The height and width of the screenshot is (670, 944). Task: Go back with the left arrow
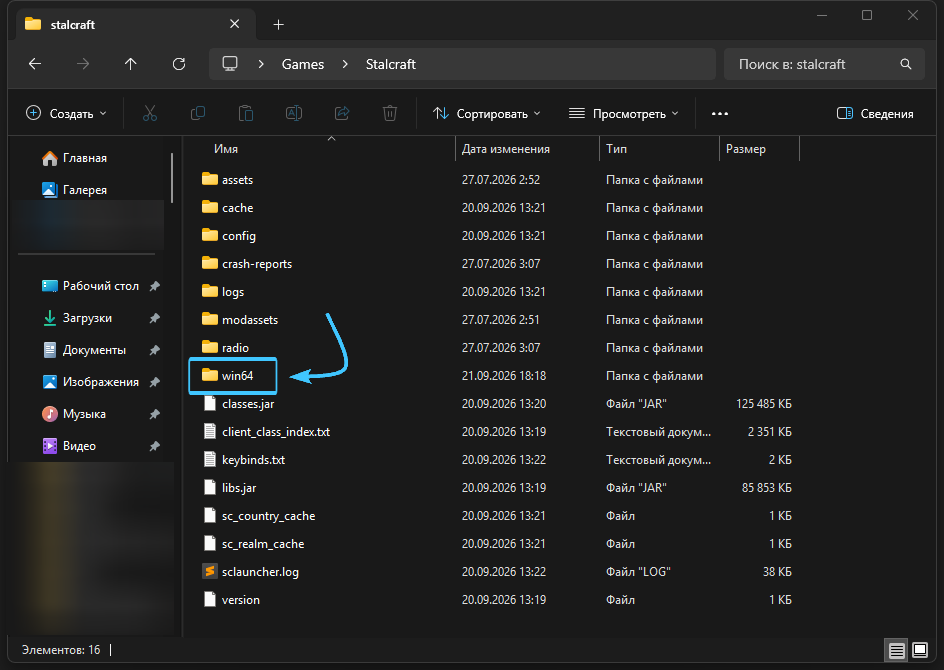pos(35,64)
